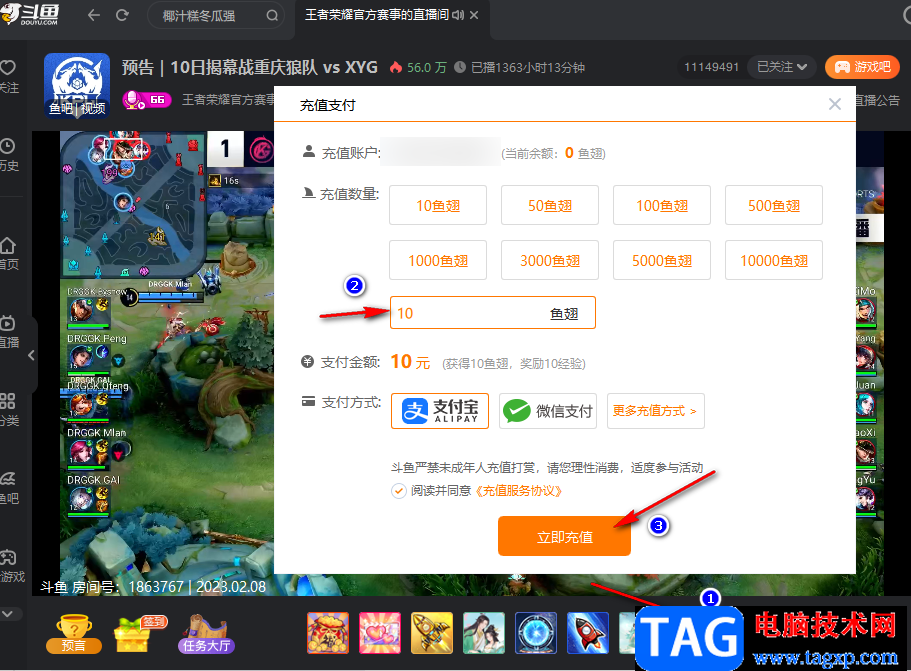Go back with the left arrow

94,15
